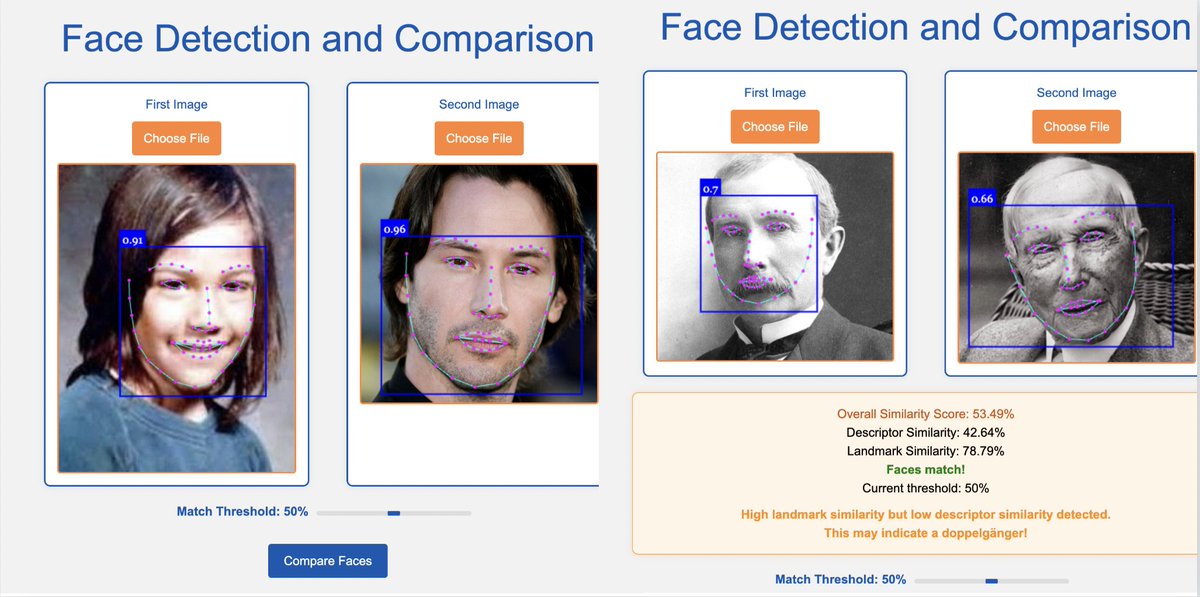
Task: Click Match Threshold: 50% label, left screenshot
Action: click(242, 512)
